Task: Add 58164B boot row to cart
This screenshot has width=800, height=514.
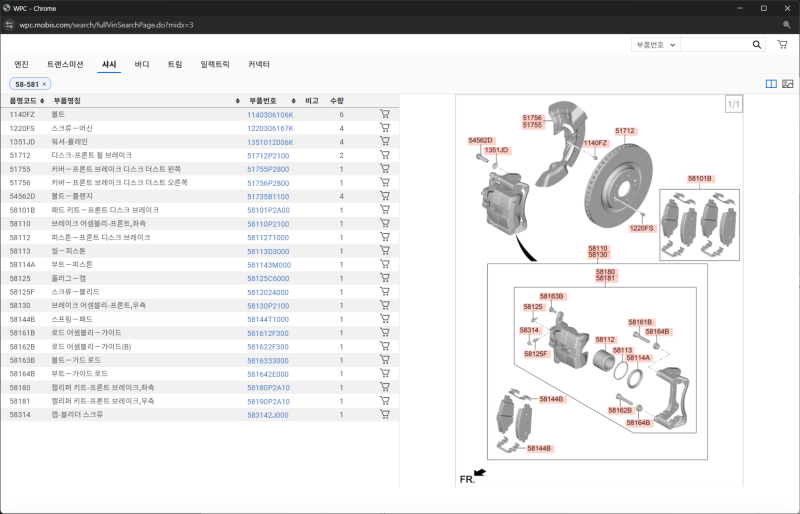Action: click(x=385, y=373)
